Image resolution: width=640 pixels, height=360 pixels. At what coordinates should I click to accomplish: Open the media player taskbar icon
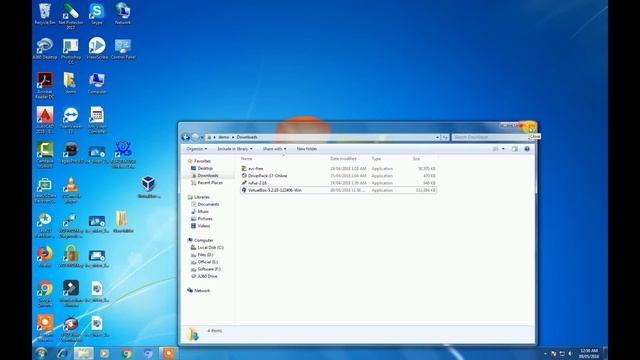pyautogui.click(x=104, y=353)
